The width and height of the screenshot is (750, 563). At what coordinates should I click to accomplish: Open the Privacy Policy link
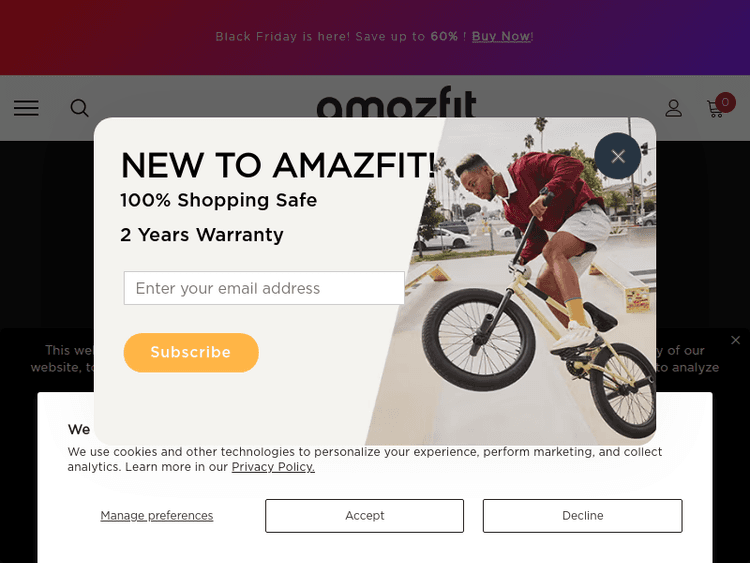pos(273,467)
